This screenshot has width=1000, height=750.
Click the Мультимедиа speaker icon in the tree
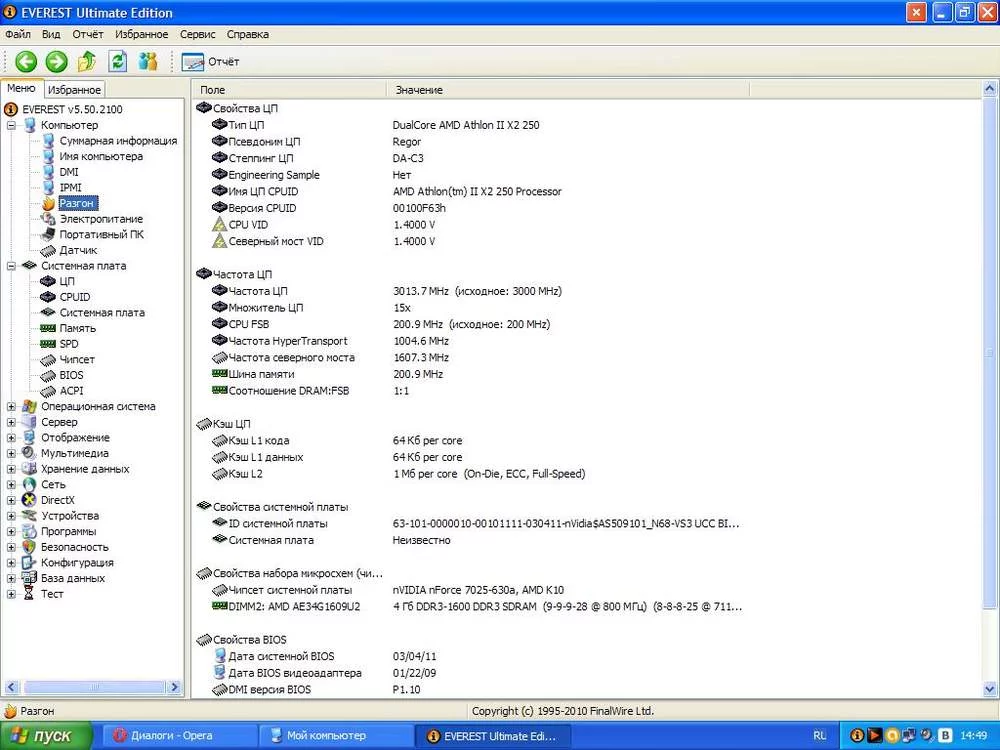pyautogui.click(x=29, y=453)
